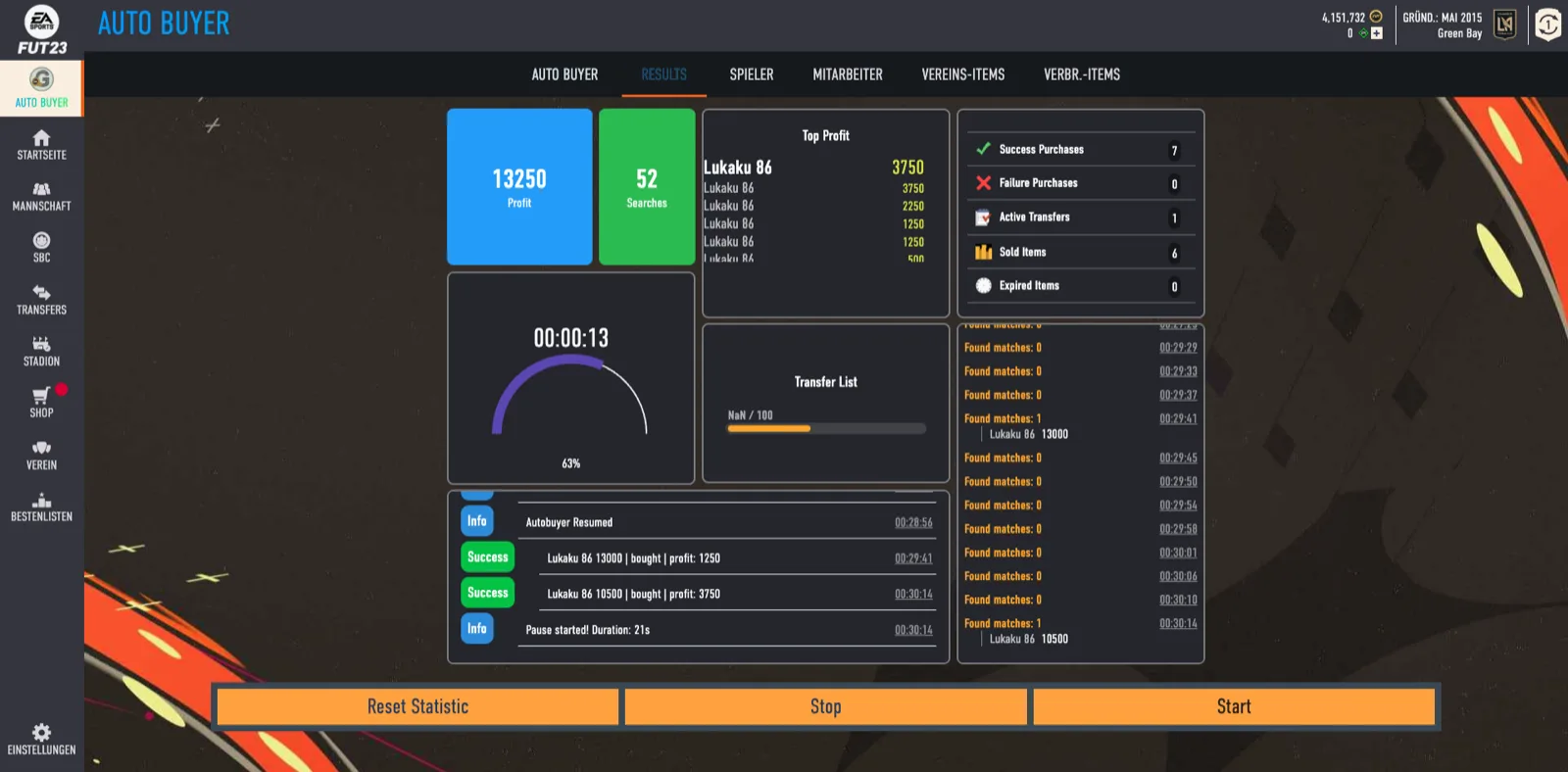Click the Info badge for Pause started
1568x772 pixels.
click(x=477, y=629)
